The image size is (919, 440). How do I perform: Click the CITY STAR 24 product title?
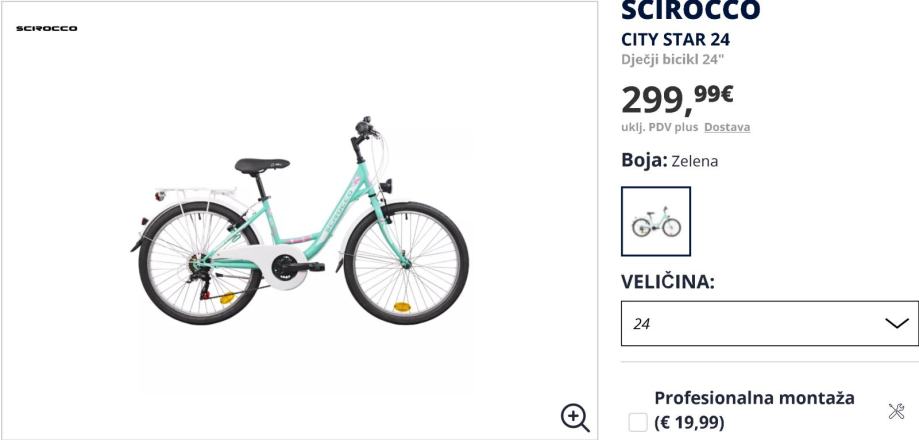point(676,40)
